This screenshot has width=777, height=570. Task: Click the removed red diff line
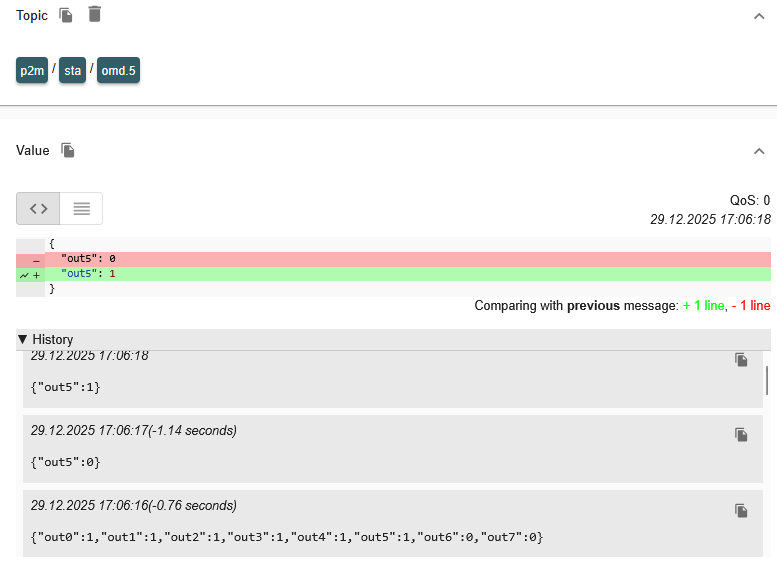pyautogui.click(x=400, y=259)
